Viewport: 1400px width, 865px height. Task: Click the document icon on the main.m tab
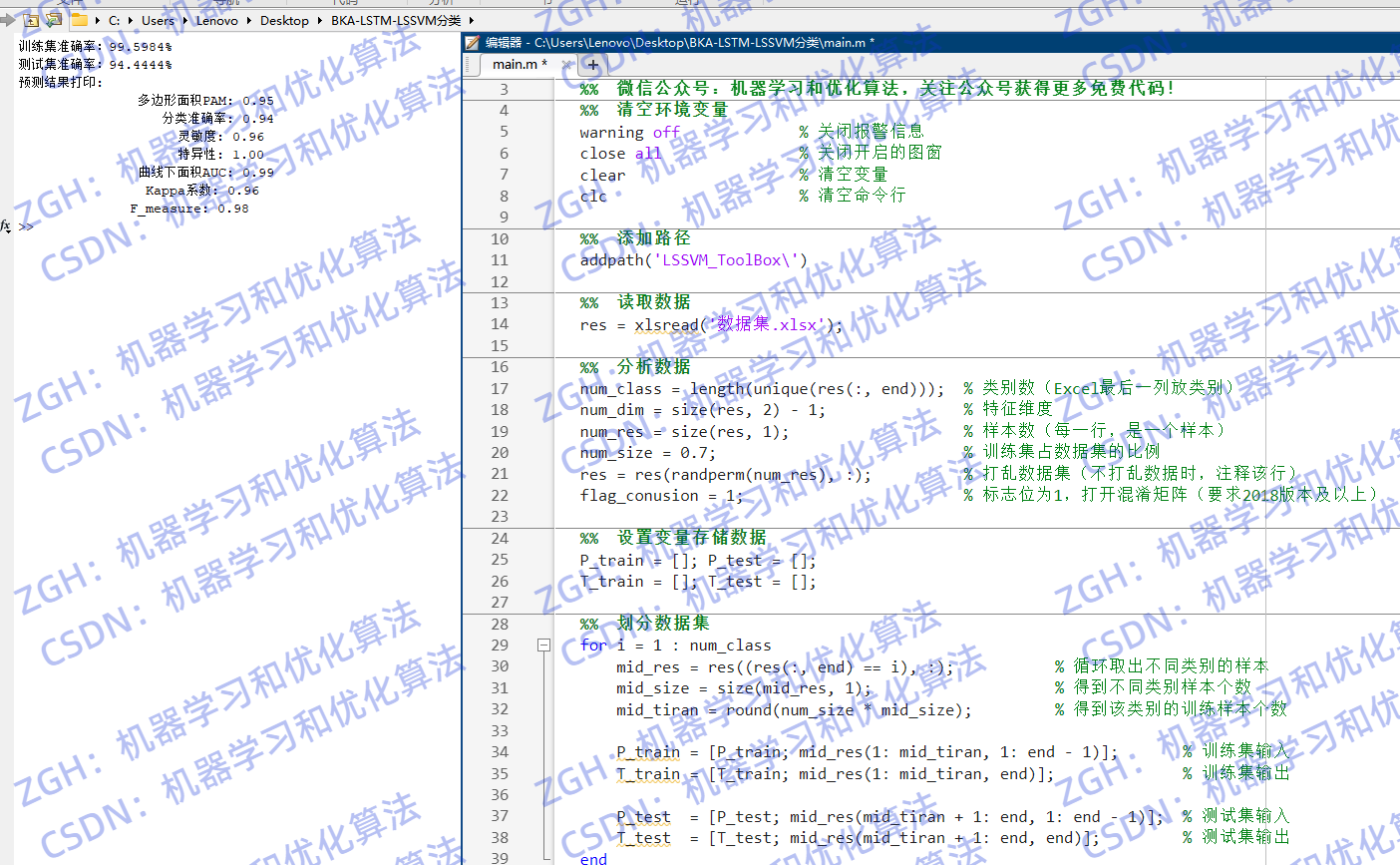point(469,64)
